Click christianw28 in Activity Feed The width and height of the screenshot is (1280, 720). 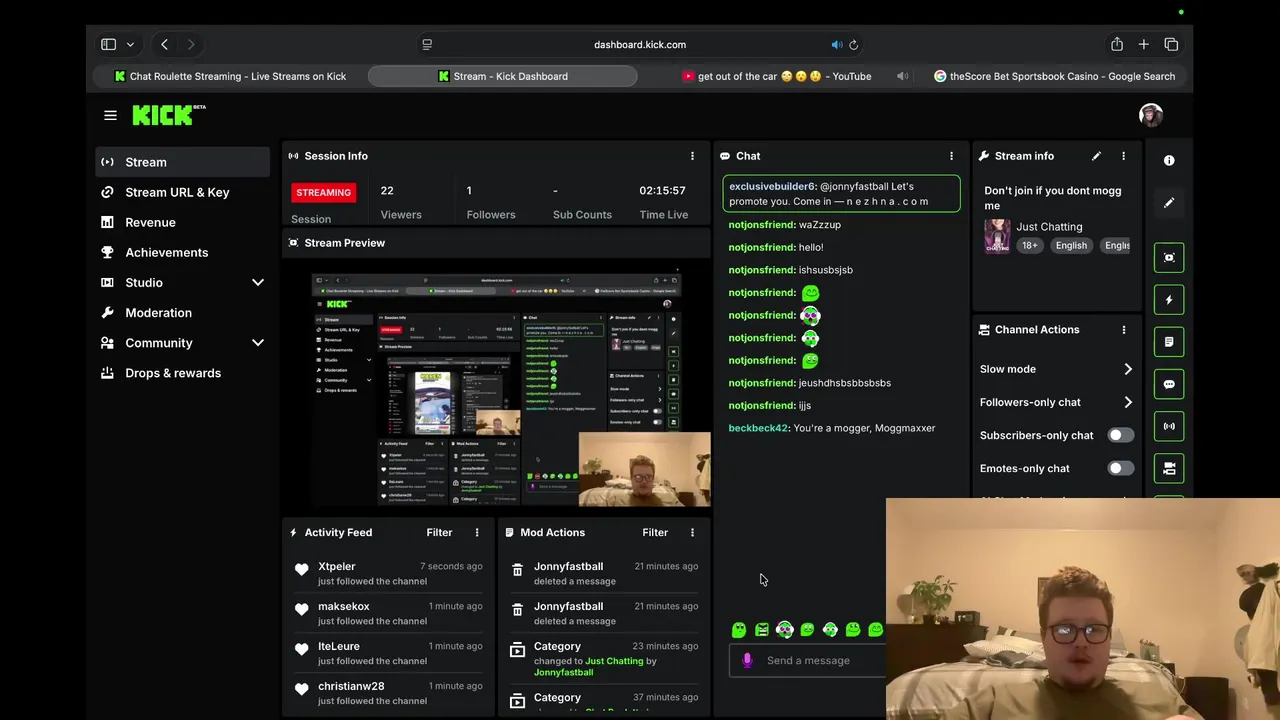(351, 687)
